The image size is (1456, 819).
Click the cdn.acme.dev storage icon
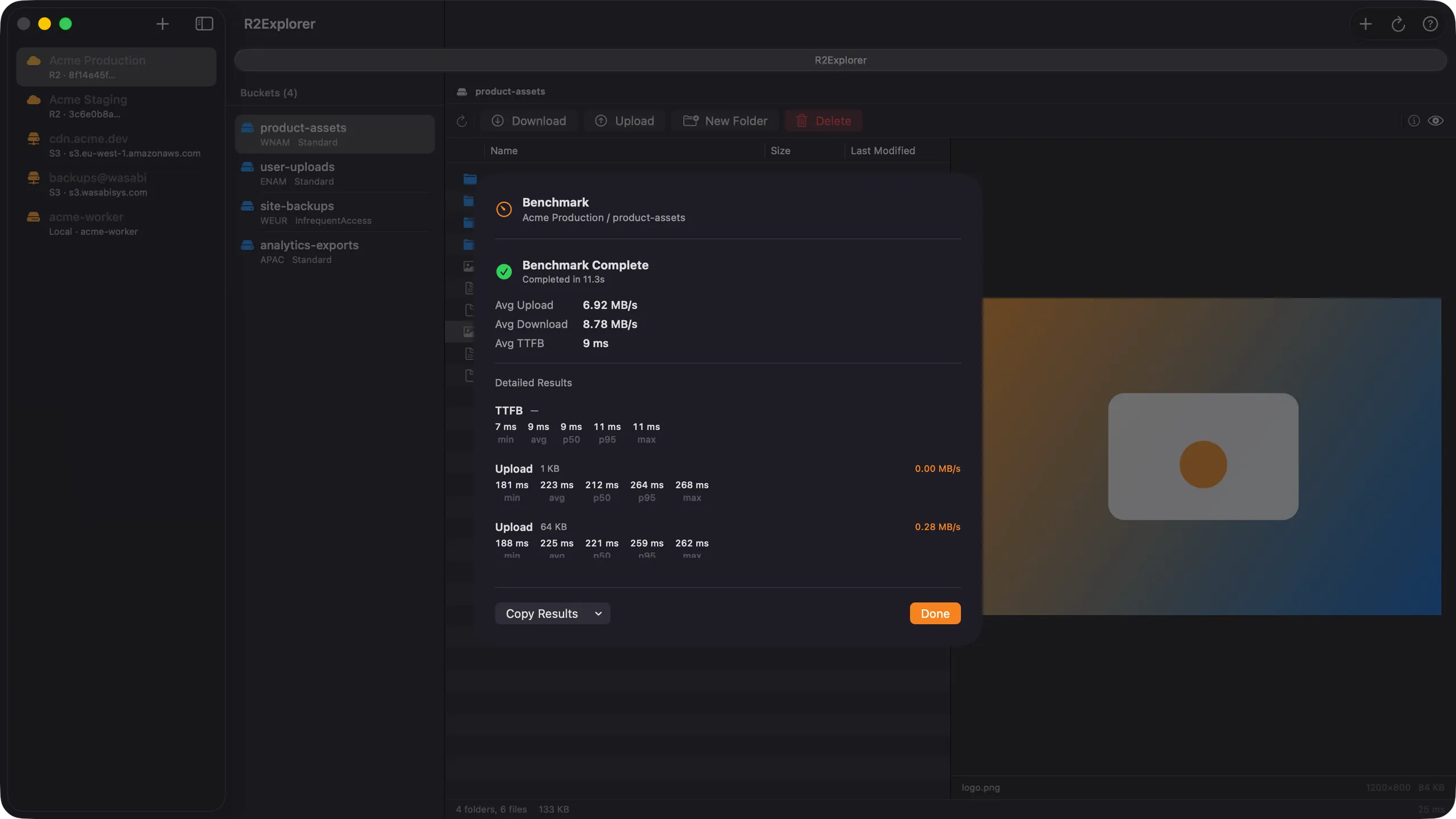pyautogui.click(x=34, y=138)
